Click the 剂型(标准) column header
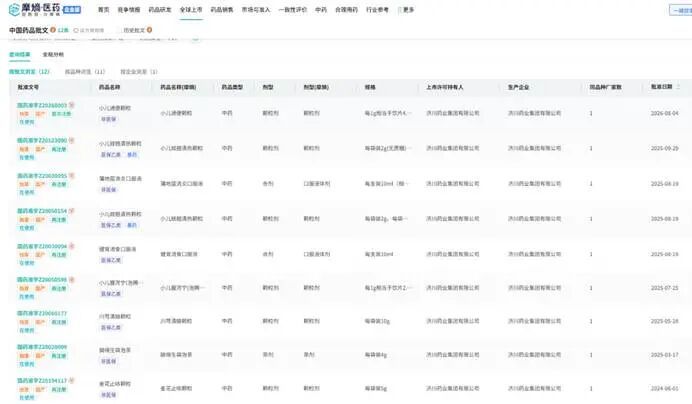 point(316,87)
